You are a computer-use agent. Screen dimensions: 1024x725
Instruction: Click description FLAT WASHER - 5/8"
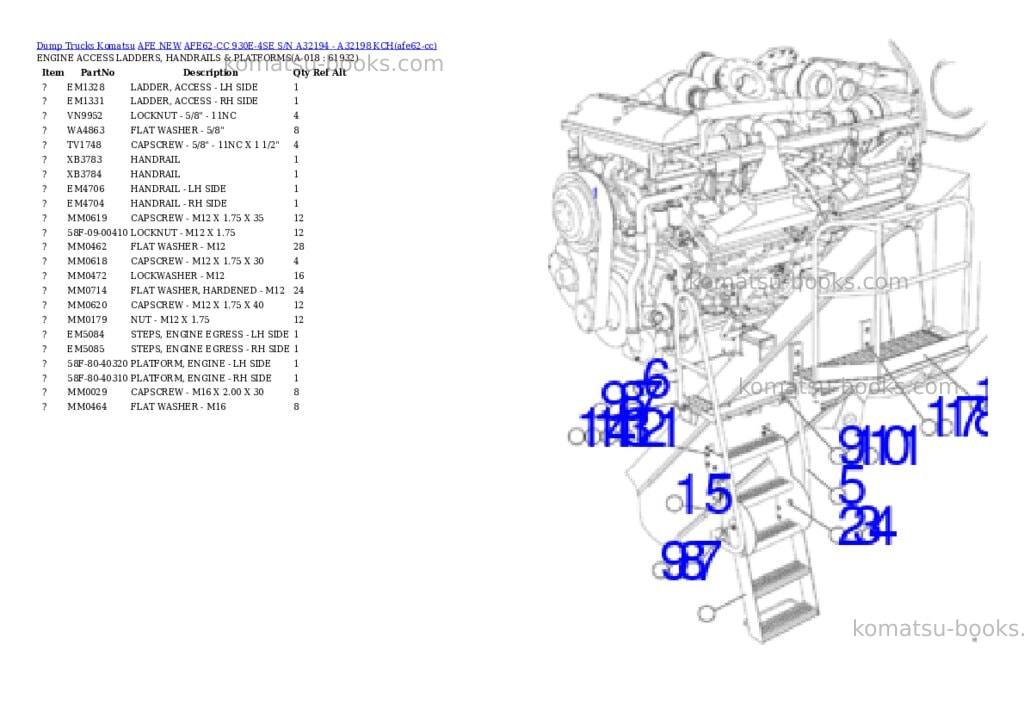click(178, 131)
